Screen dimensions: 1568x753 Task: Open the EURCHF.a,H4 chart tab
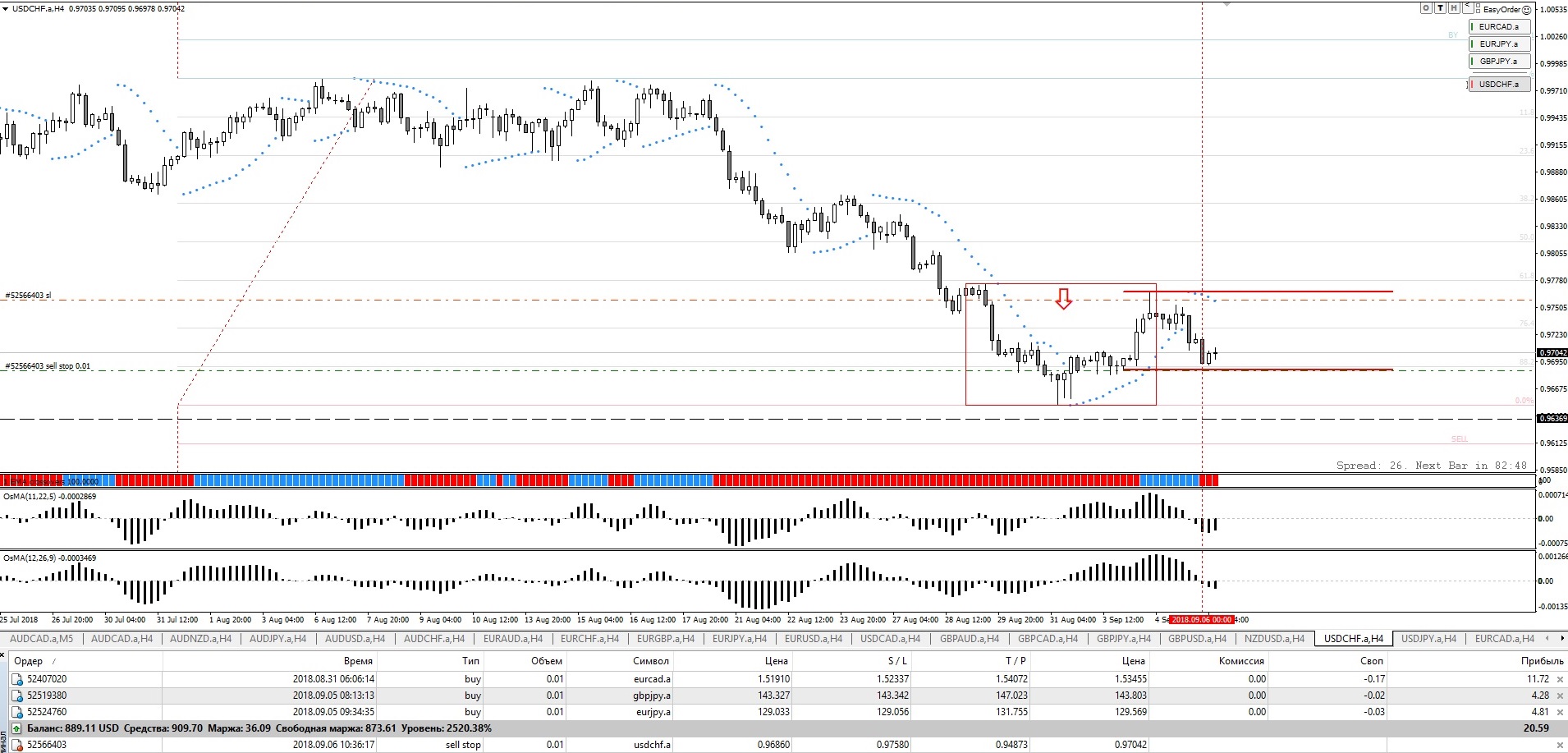click(x=592, y=638)
